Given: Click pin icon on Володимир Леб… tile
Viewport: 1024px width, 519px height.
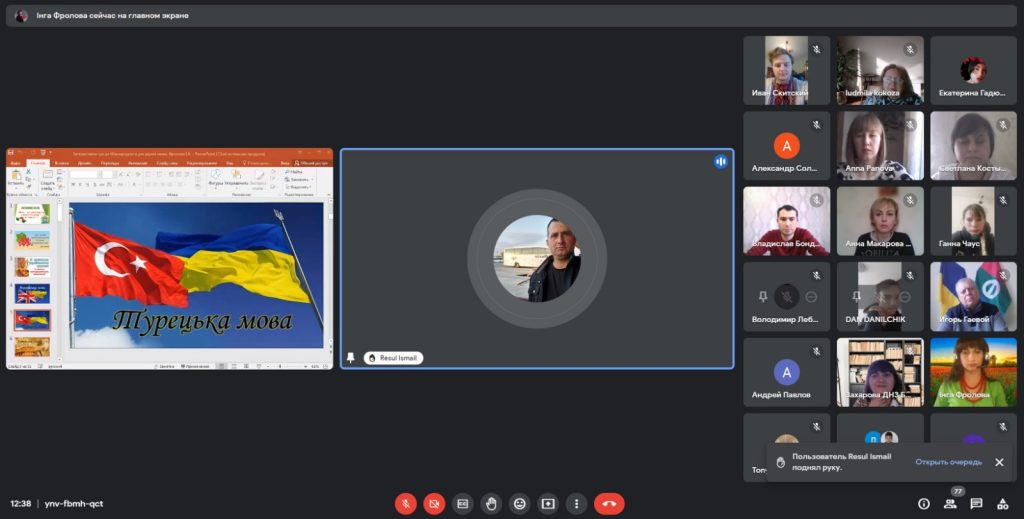Looking at the screenshot, I should click(763, 297).
